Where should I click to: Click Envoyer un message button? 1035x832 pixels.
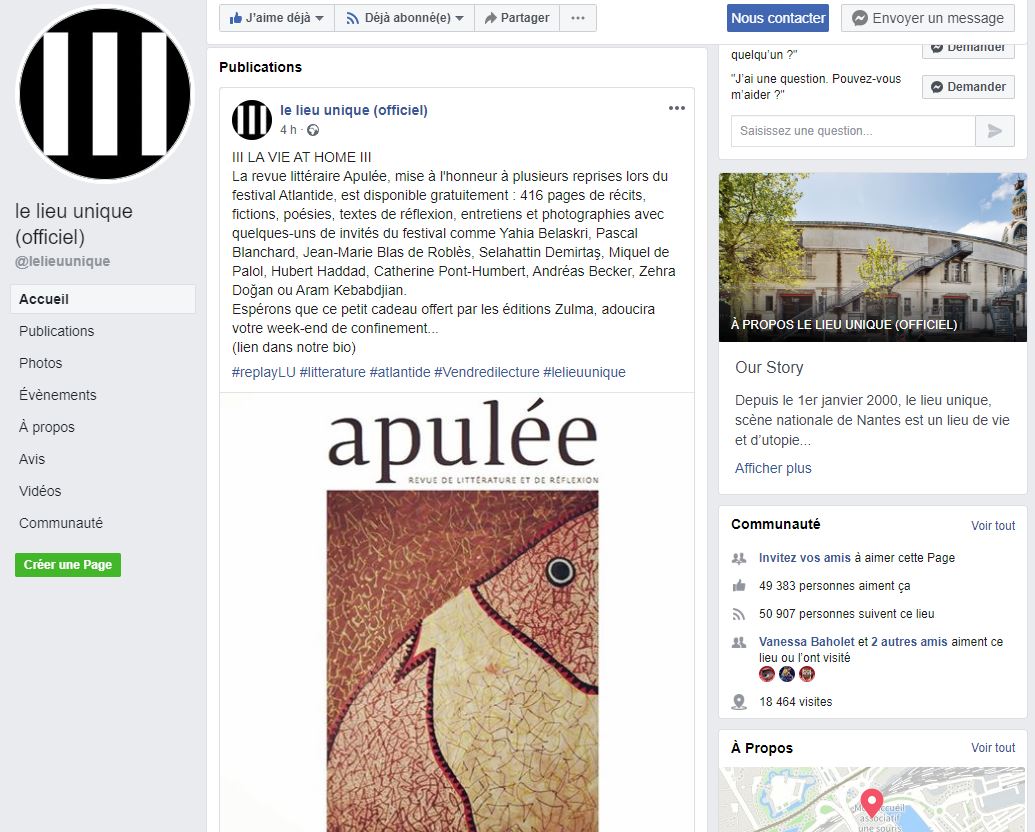[927, 18]
